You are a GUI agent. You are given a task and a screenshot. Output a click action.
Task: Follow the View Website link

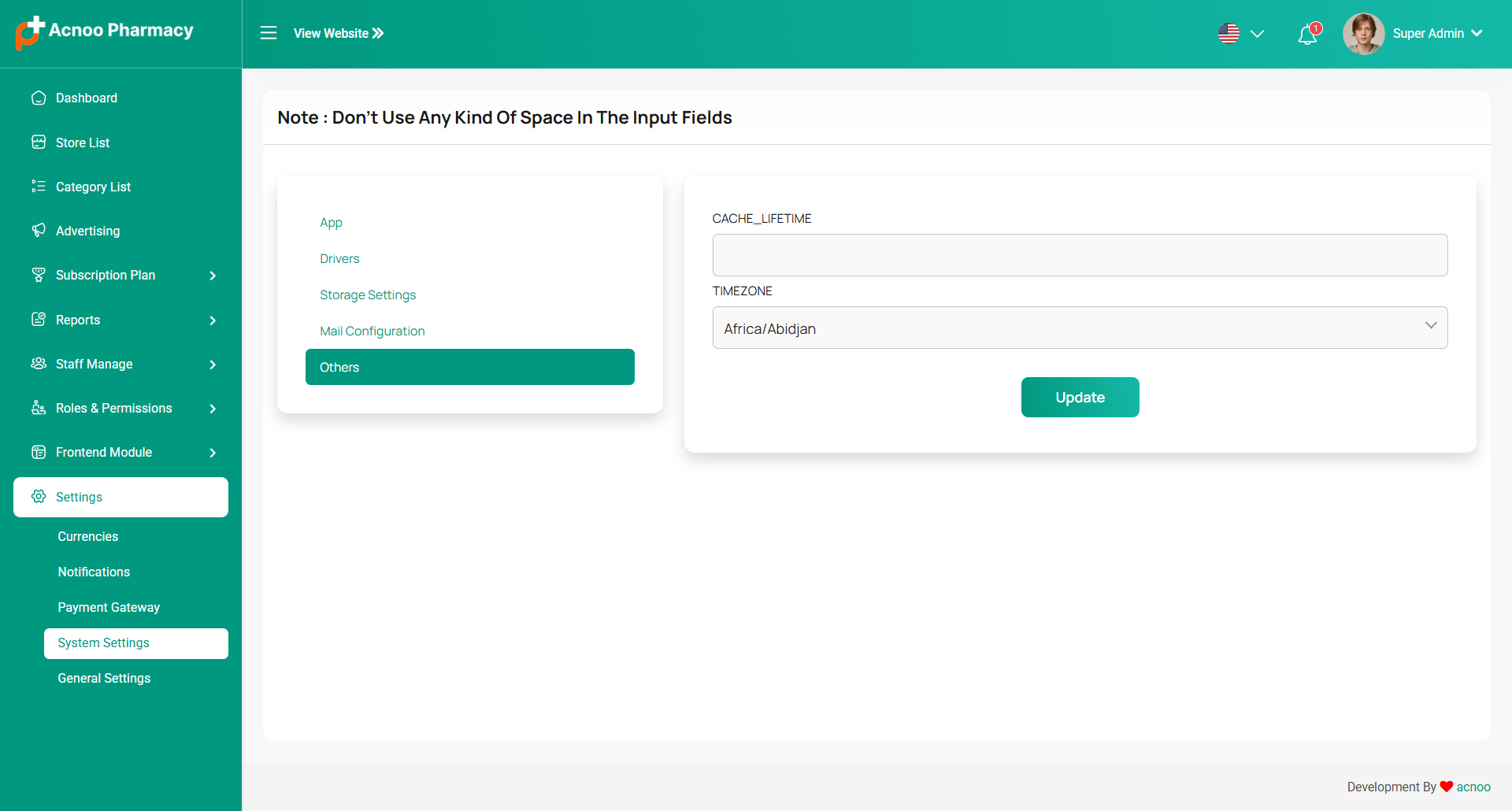(x=339, y=33)
